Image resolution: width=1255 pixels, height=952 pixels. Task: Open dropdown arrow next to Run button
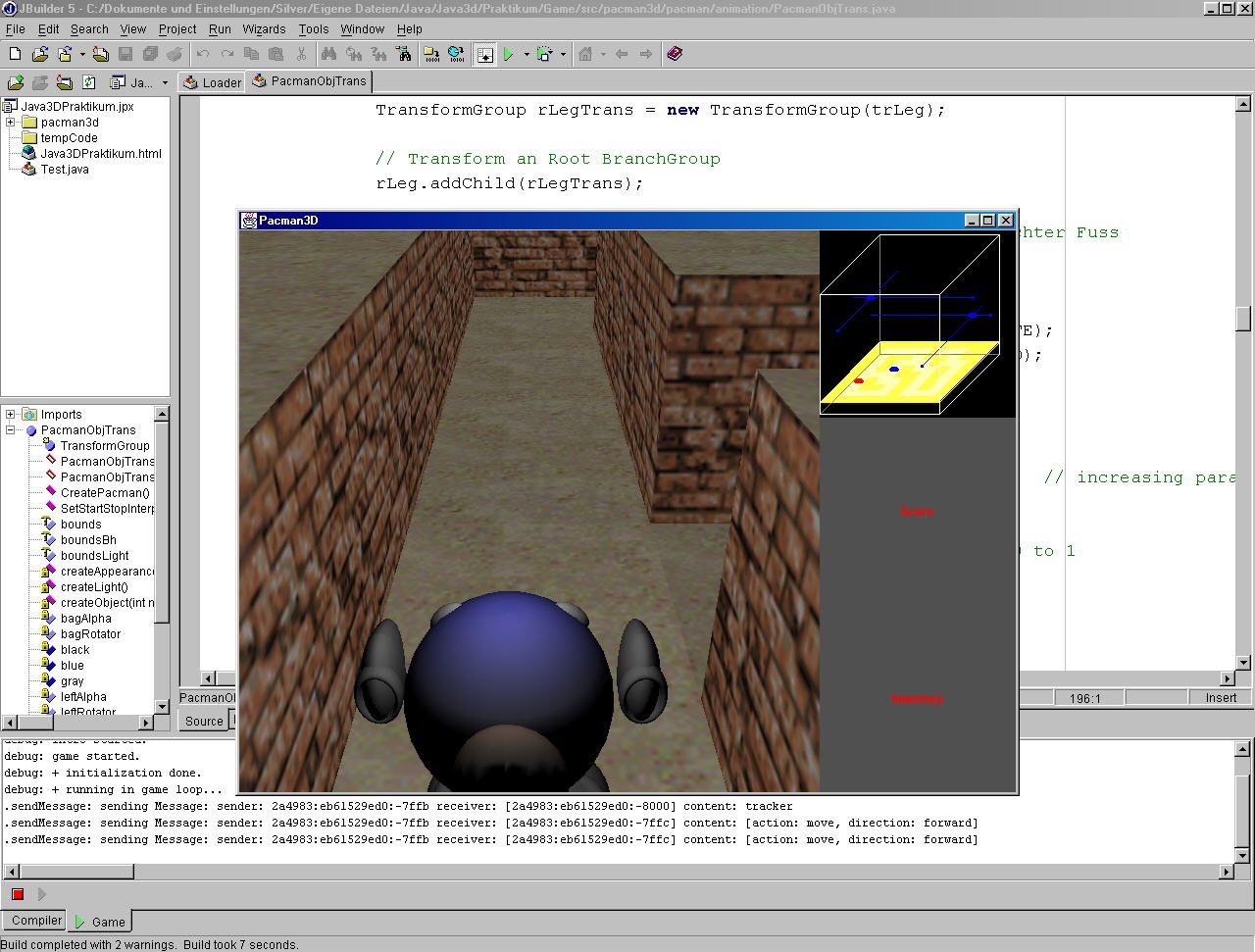click(x=527, y=54)
